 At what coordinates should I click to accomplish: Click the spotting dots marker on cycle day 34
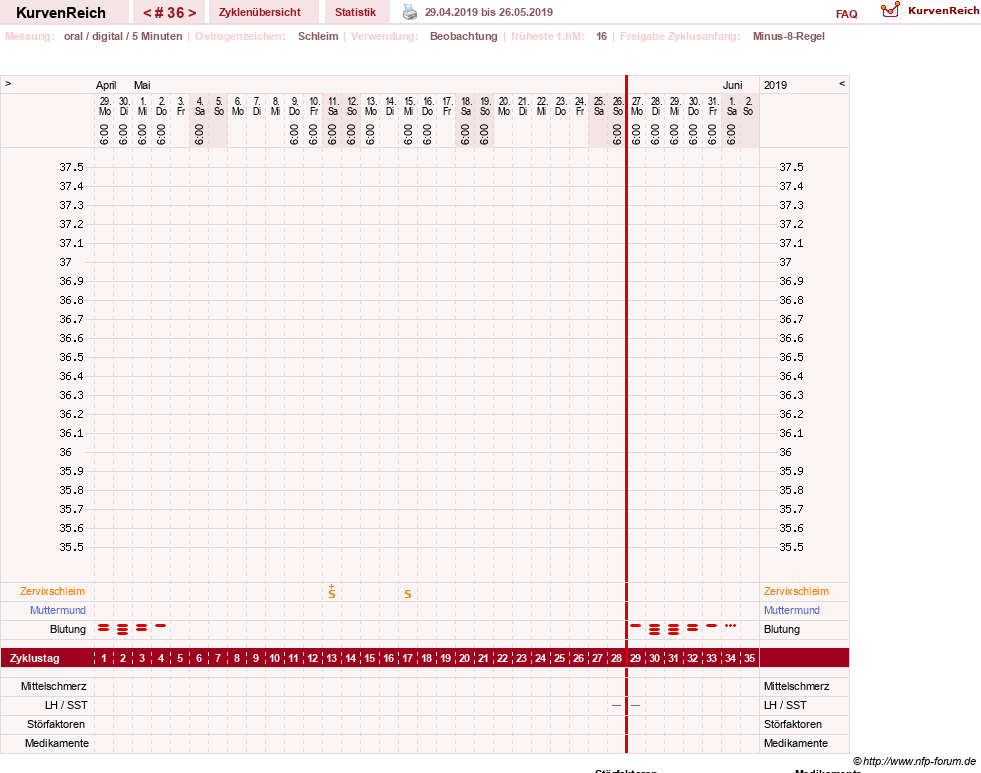[730, 625]
